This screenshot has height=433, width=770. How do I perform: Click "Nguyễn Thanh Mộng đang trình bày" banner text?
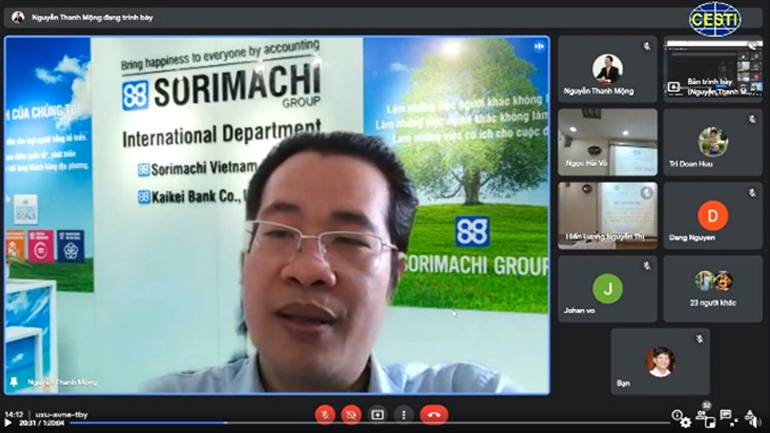(x=92, y=18)
